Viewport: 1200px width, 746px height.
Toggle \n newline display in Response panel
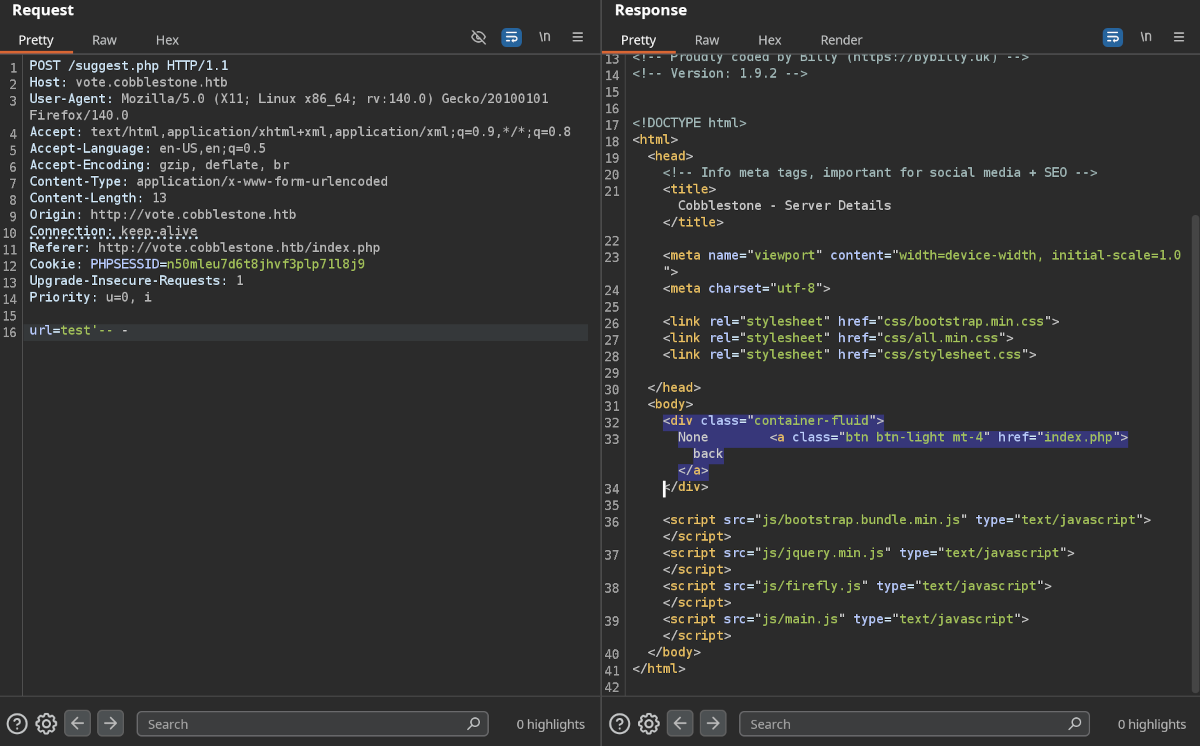click(x=1146, y=37)
